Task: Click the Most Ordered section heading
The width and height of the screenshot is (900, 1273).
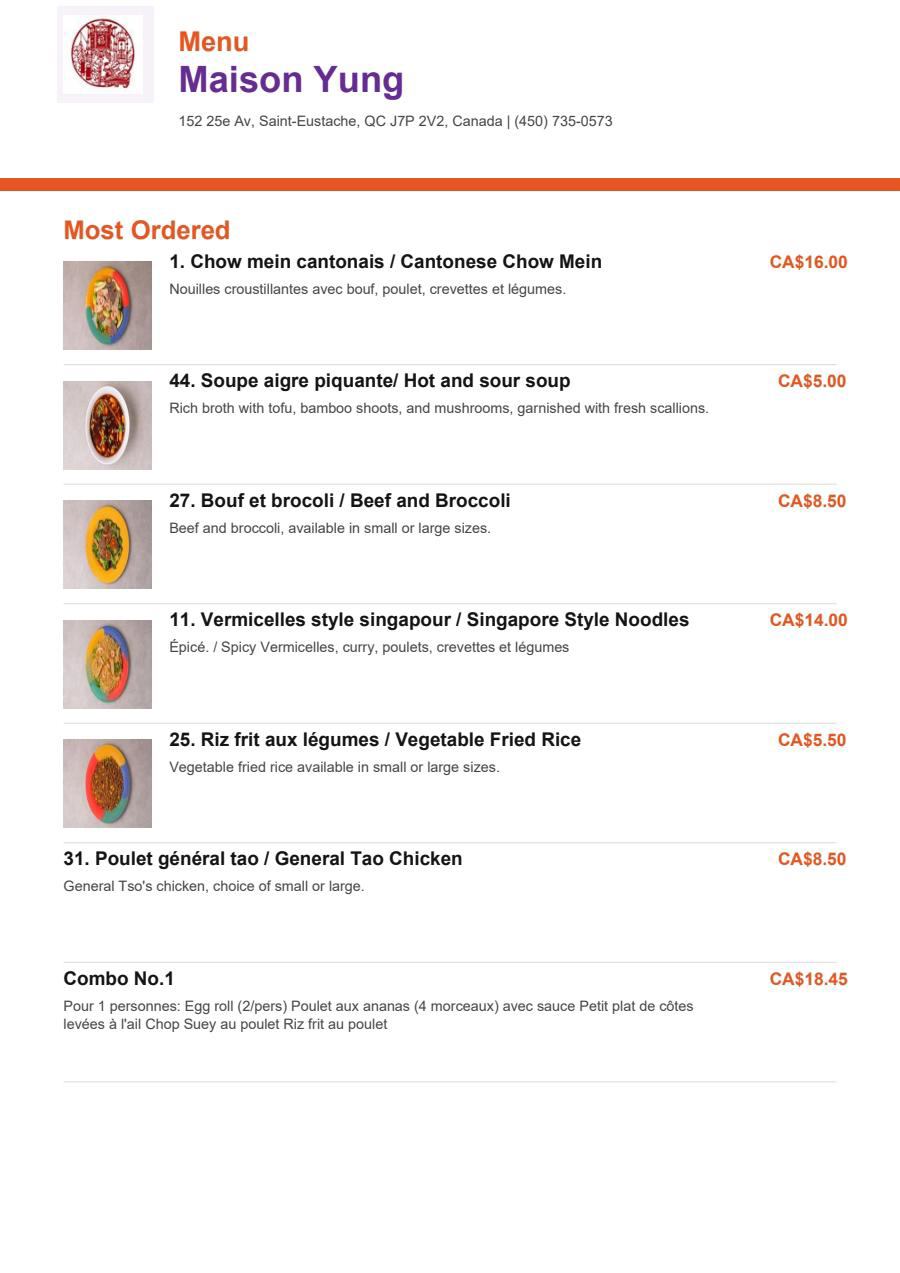Action: pos(147,230)
